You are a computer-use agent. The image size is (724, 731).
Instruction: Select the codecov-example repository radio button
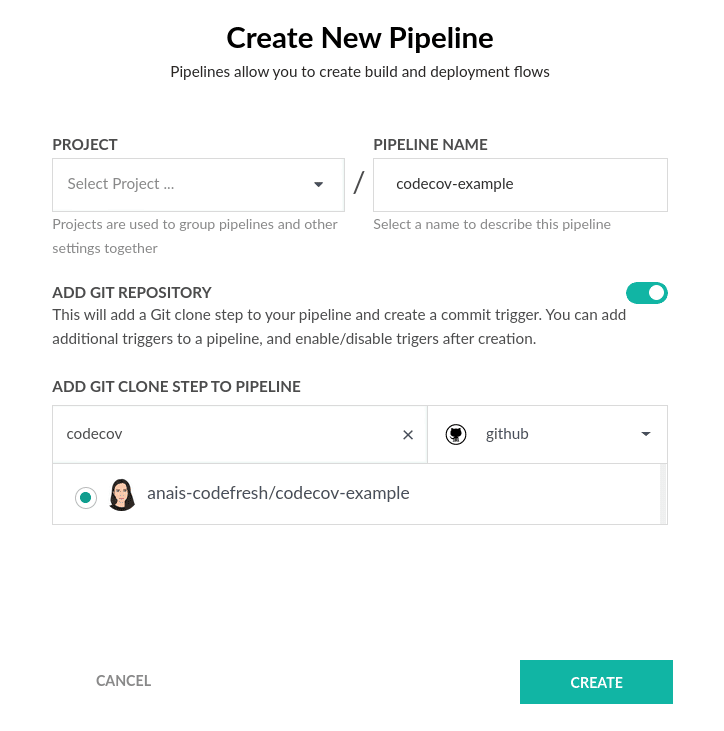click(86, 497)
